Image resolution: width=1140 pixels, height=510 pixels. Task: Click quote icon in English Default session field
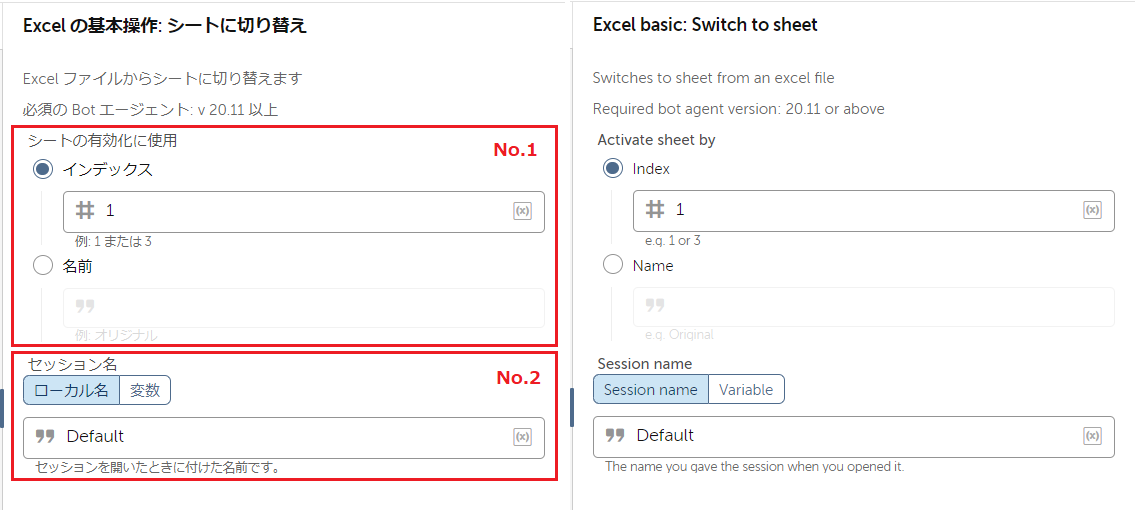click(614, 436)
